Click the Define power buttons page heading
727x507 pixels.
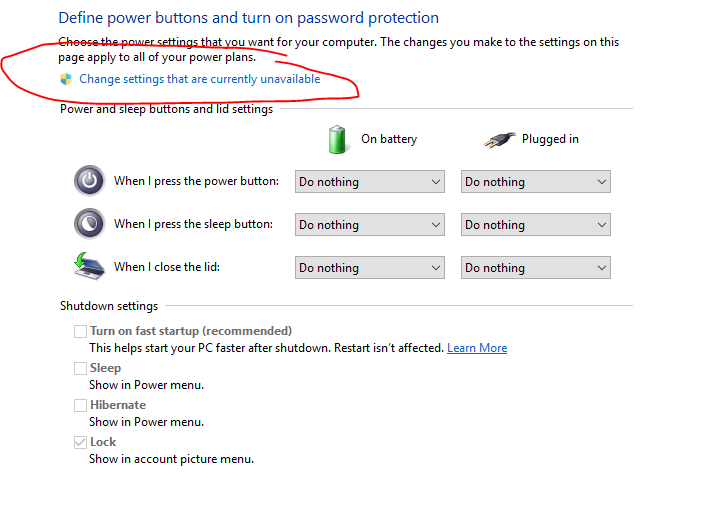click(x=248, y=18)
